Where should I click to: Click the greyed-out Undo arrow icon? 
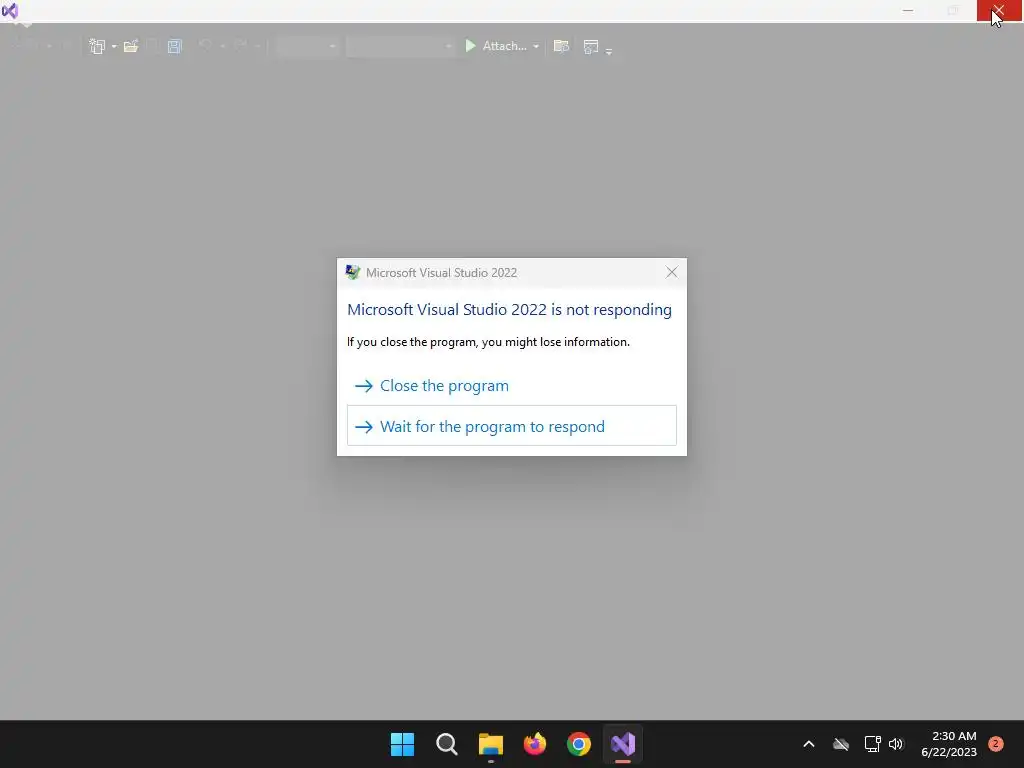pyautogui.click(x=205, y=45)
